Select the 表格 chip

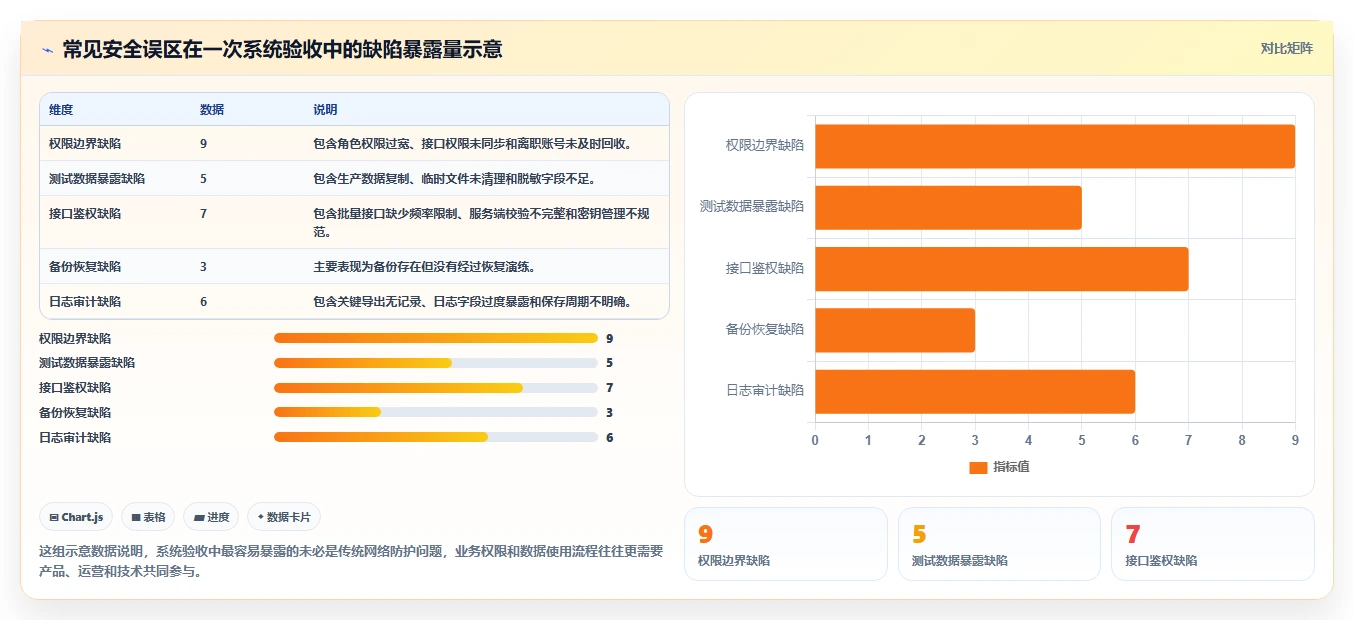click(148, 517)
